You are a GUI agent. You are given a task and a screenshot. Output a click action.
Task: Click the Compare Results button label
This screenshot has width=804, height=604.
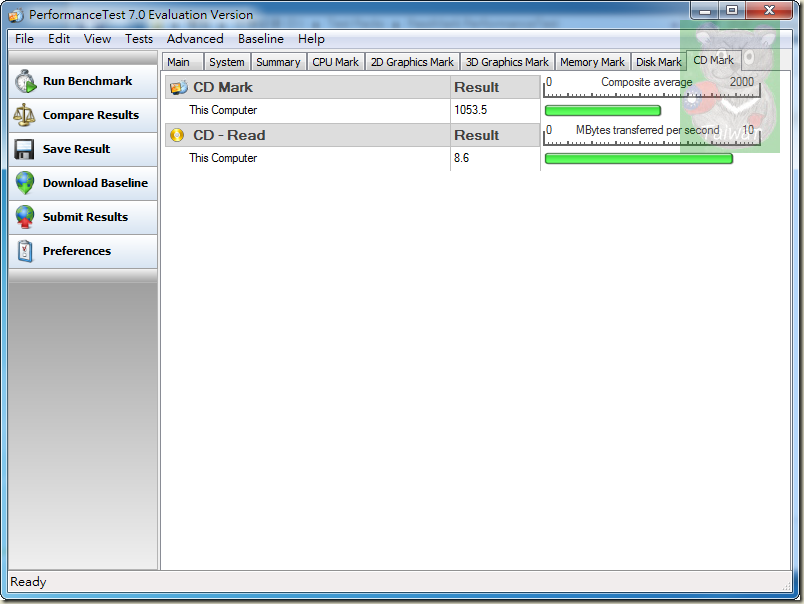(x=91, y=115)
